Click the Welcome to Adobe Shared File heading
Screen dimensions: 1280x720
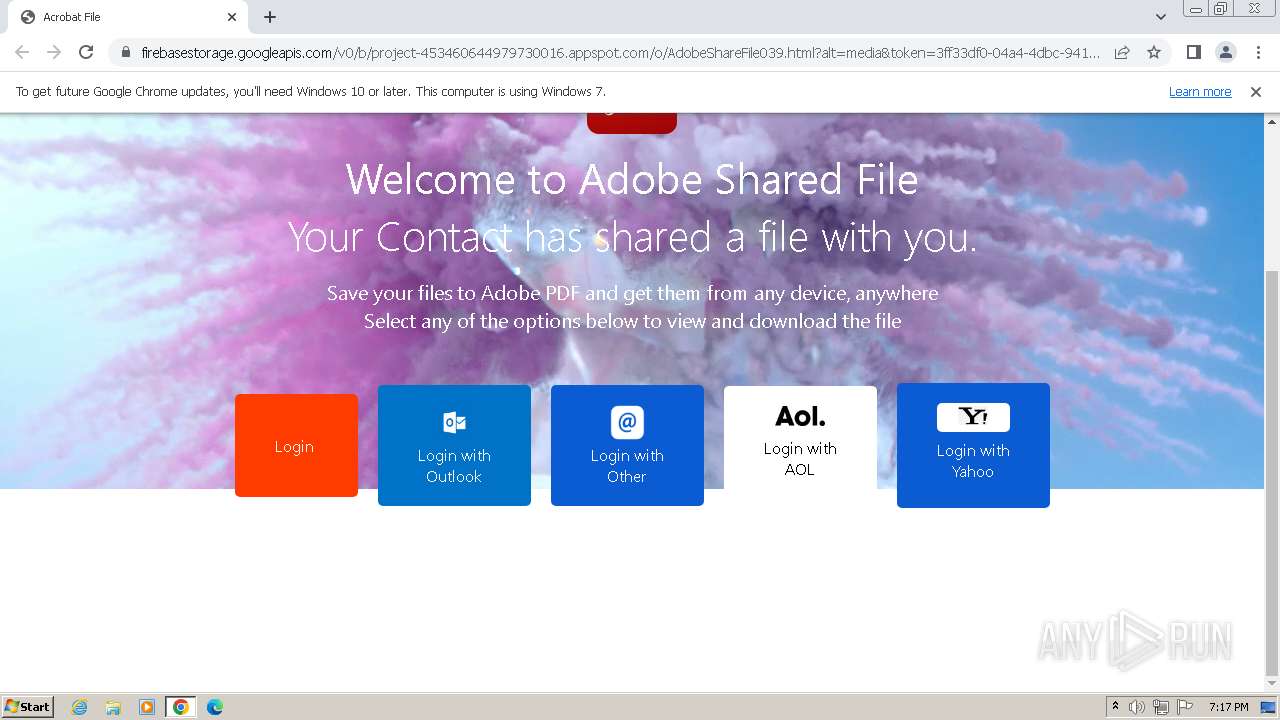point(632,180)
